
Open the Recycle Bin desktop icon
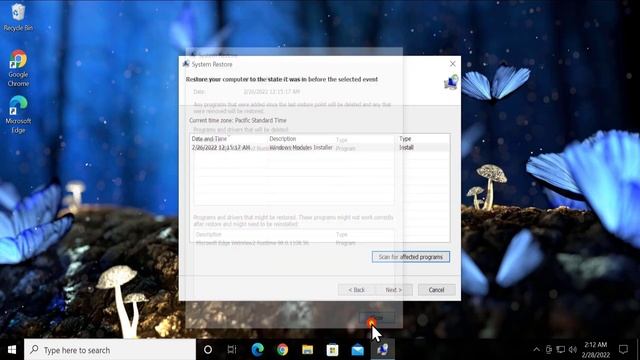pos(18,17)
